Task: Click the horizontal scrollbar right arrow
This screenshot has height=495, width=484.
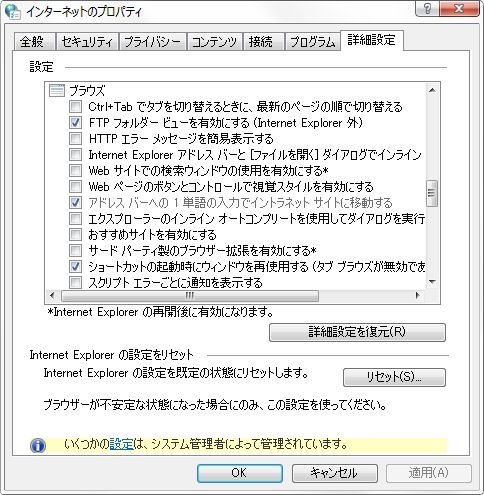Action: click(x=417, y=295)
